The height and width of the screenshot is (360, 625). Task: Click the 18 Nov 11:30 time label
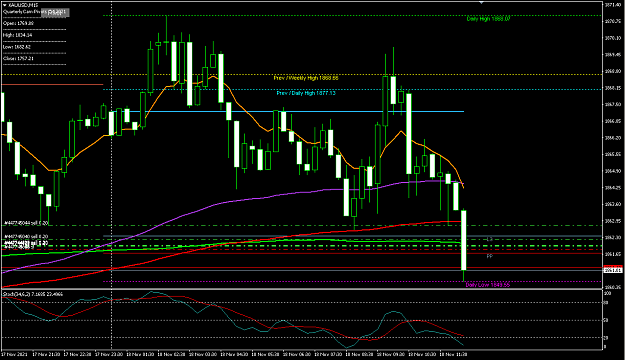coord(453,354)
